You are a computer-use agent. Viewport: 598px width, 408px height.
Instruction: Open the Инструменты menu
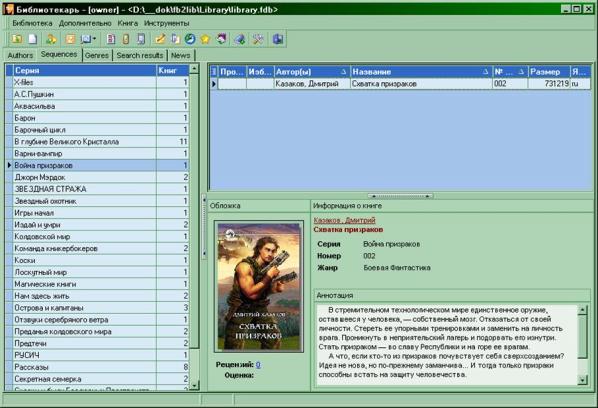(166, 23)
